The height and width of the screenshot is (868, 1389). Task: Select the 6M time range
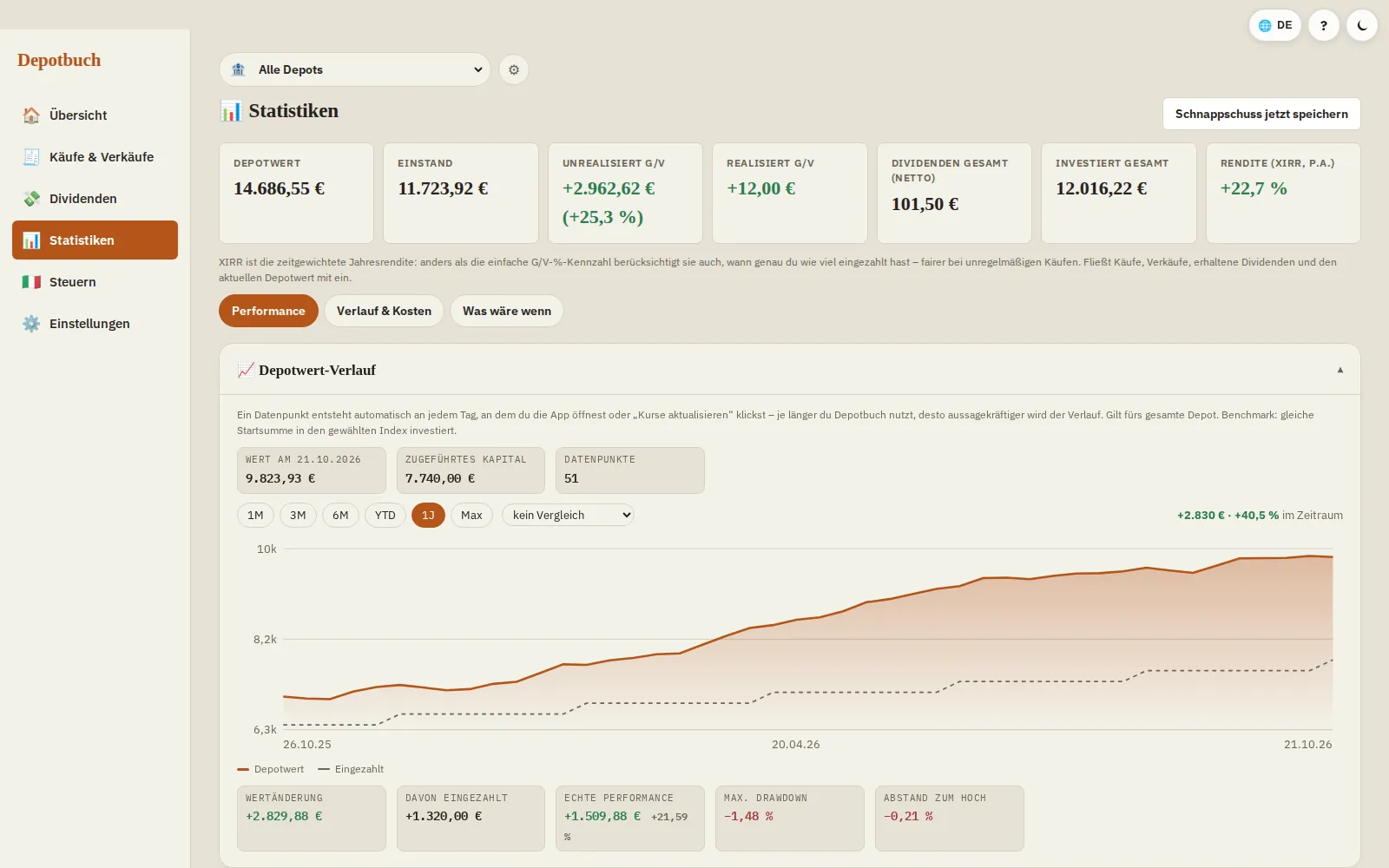click(340, 515)
